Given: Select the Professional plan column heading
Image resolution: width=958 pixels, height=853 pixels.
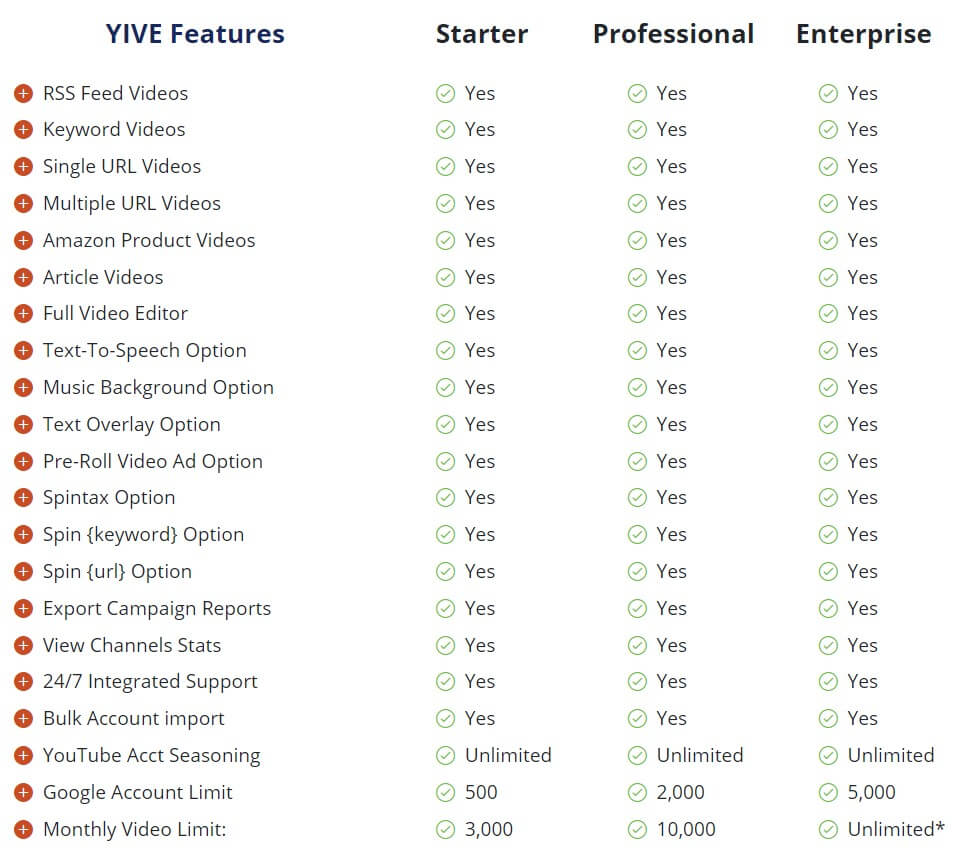Looking at the screenshot, I should [x=673, y=34].
